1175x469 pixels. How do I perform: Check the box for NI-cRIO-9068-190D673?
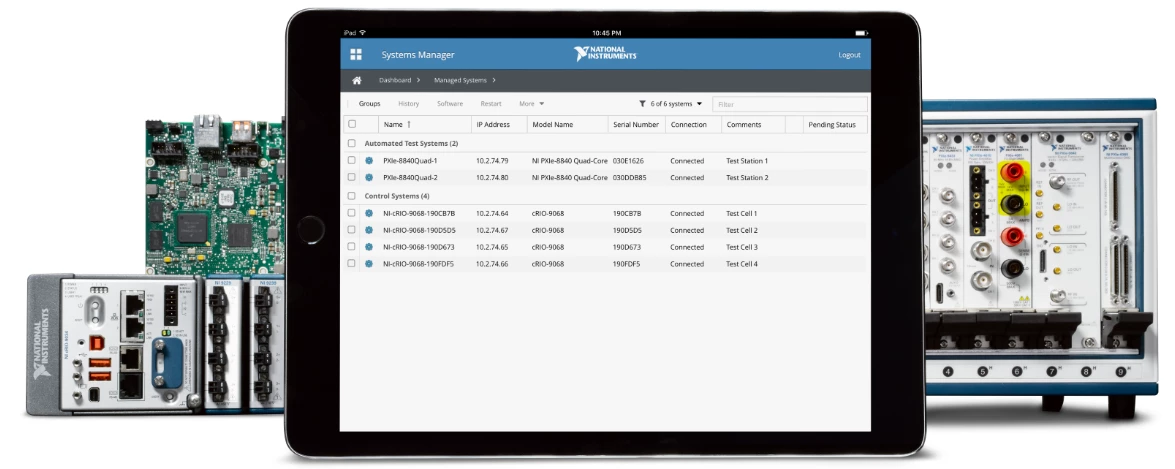(351, 247)
